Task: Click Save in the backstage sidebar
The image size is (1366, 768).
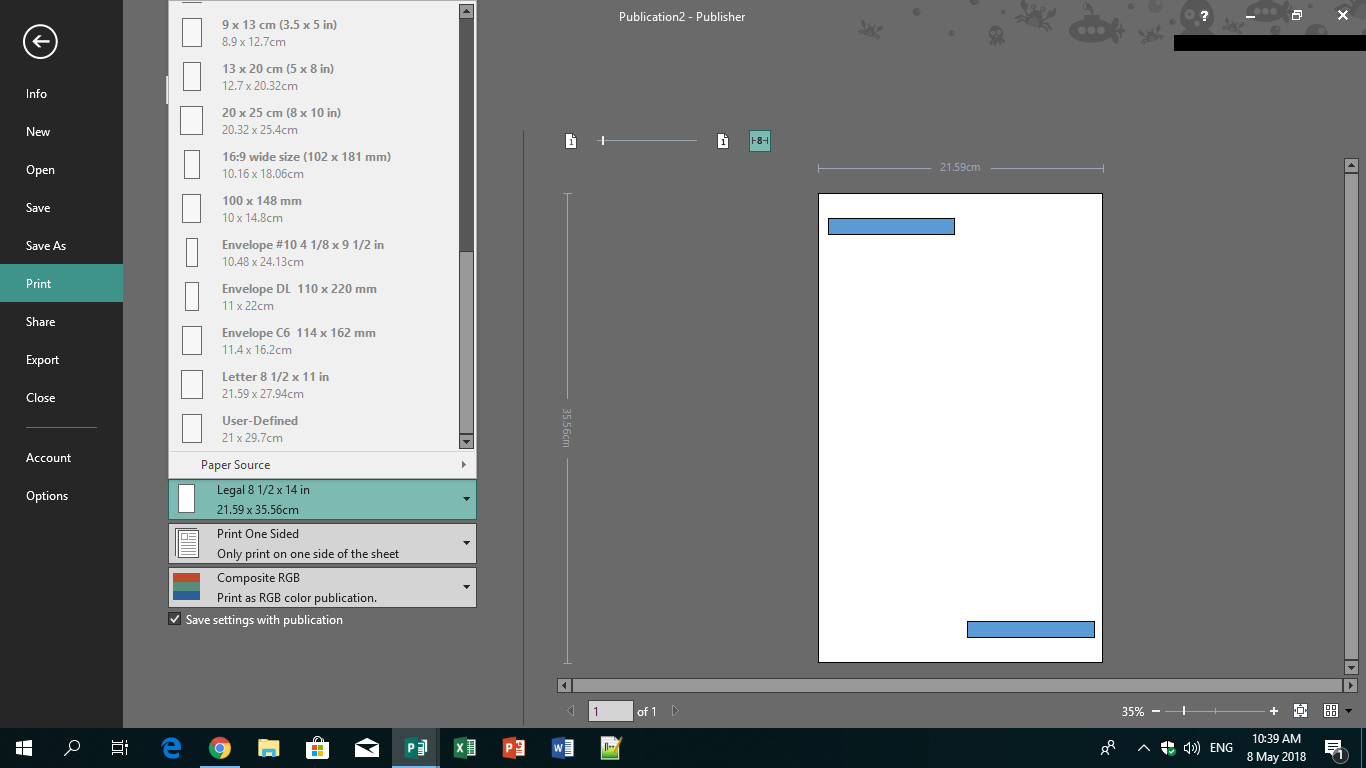Action: click(x=61, y=208)
